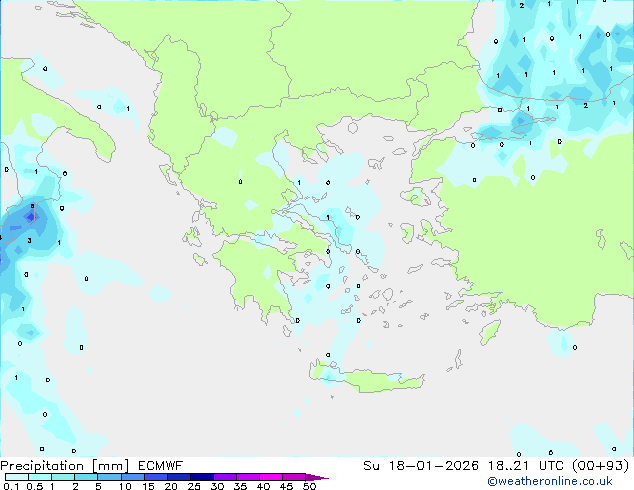Click the '20' legend scale label
Screen dimensions: 634x490
(x=171, y=486)
